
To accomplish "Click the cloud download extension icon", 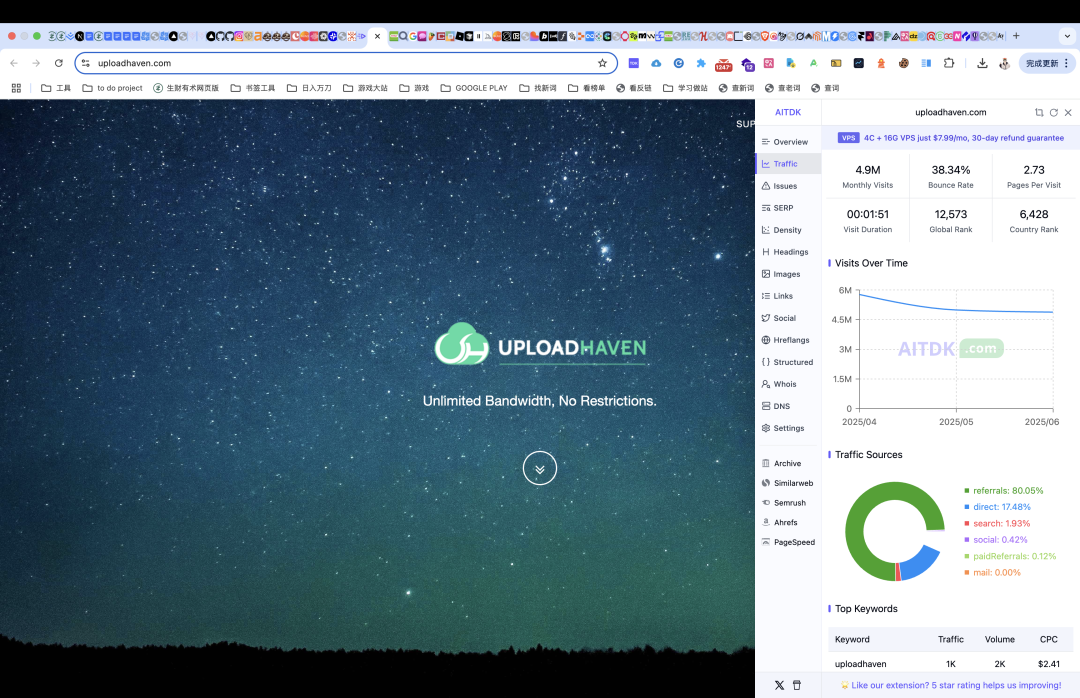I will (x=656, y=63).
